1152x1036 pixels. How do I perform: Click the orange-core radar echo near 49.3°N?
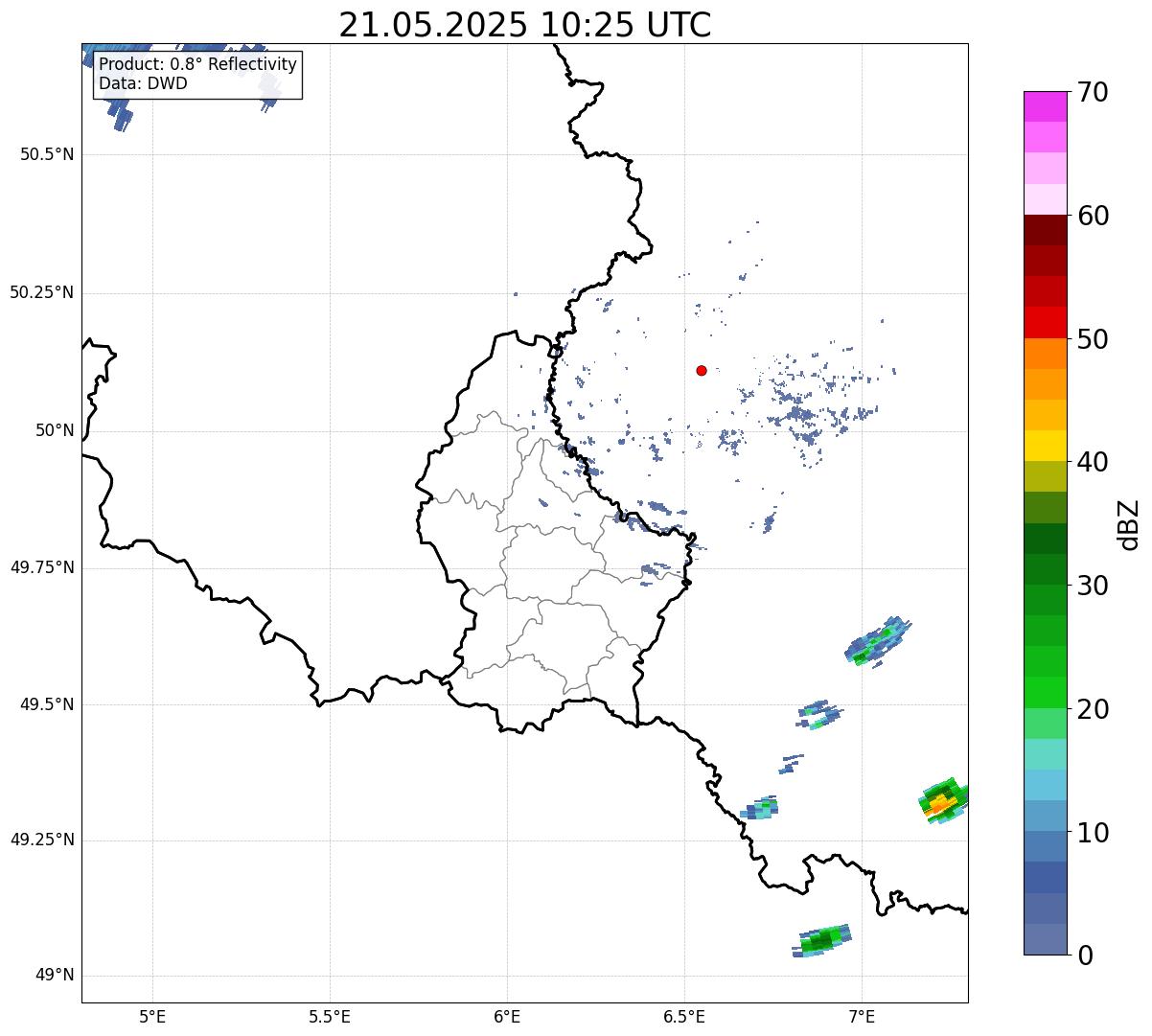pyautogui.click(x=944, y=801)
